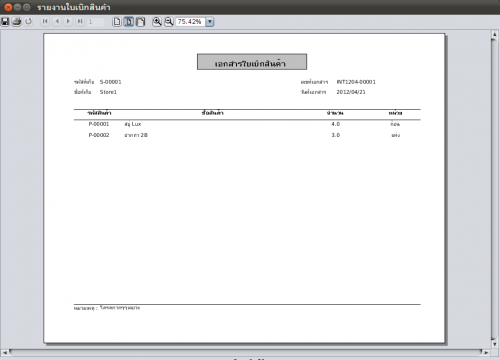Click the vertical scrollbar down arrow

point(495,344)
